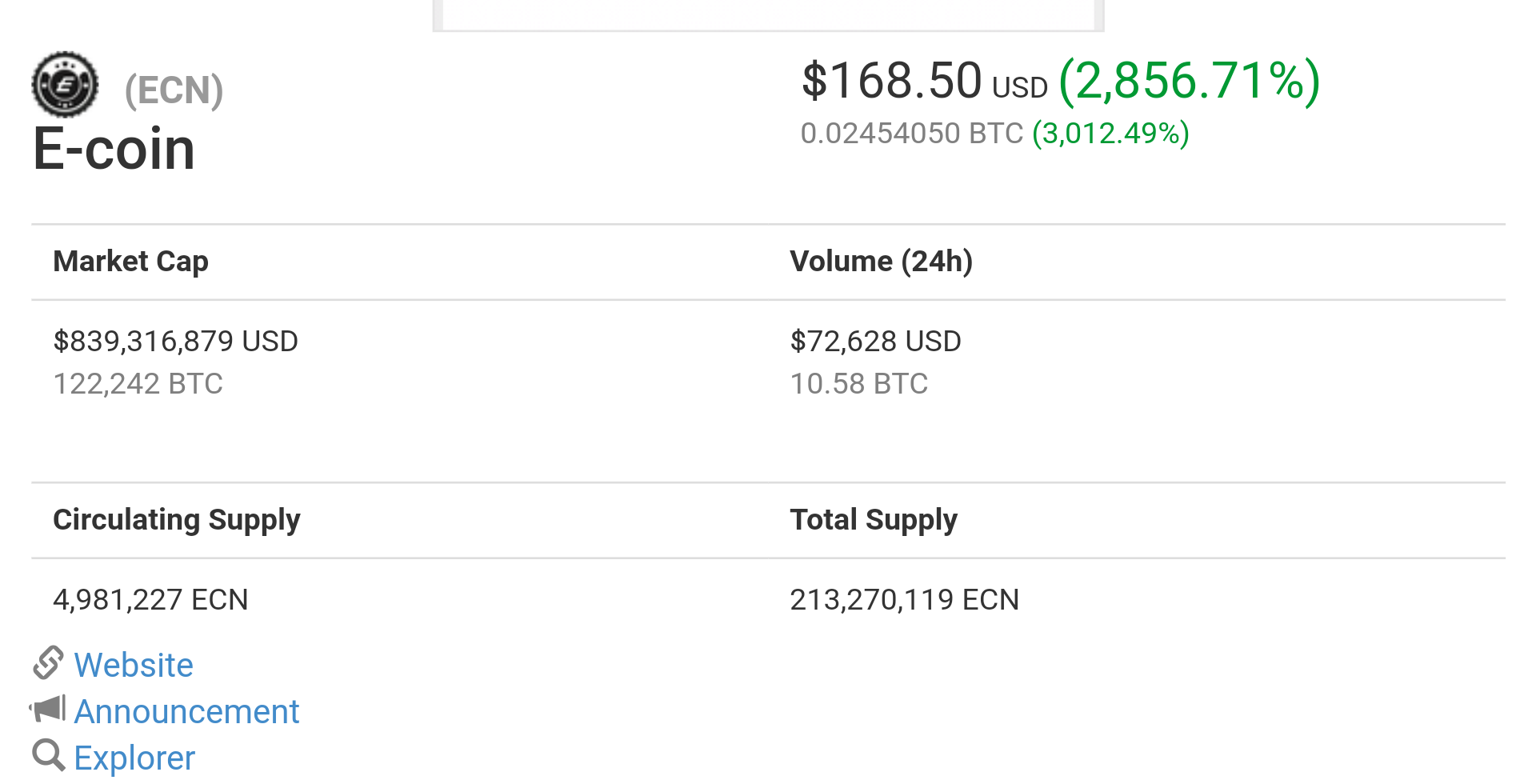Click the (ECN) ticker symbol
The image size is (1536, 784).
[174, 90]
